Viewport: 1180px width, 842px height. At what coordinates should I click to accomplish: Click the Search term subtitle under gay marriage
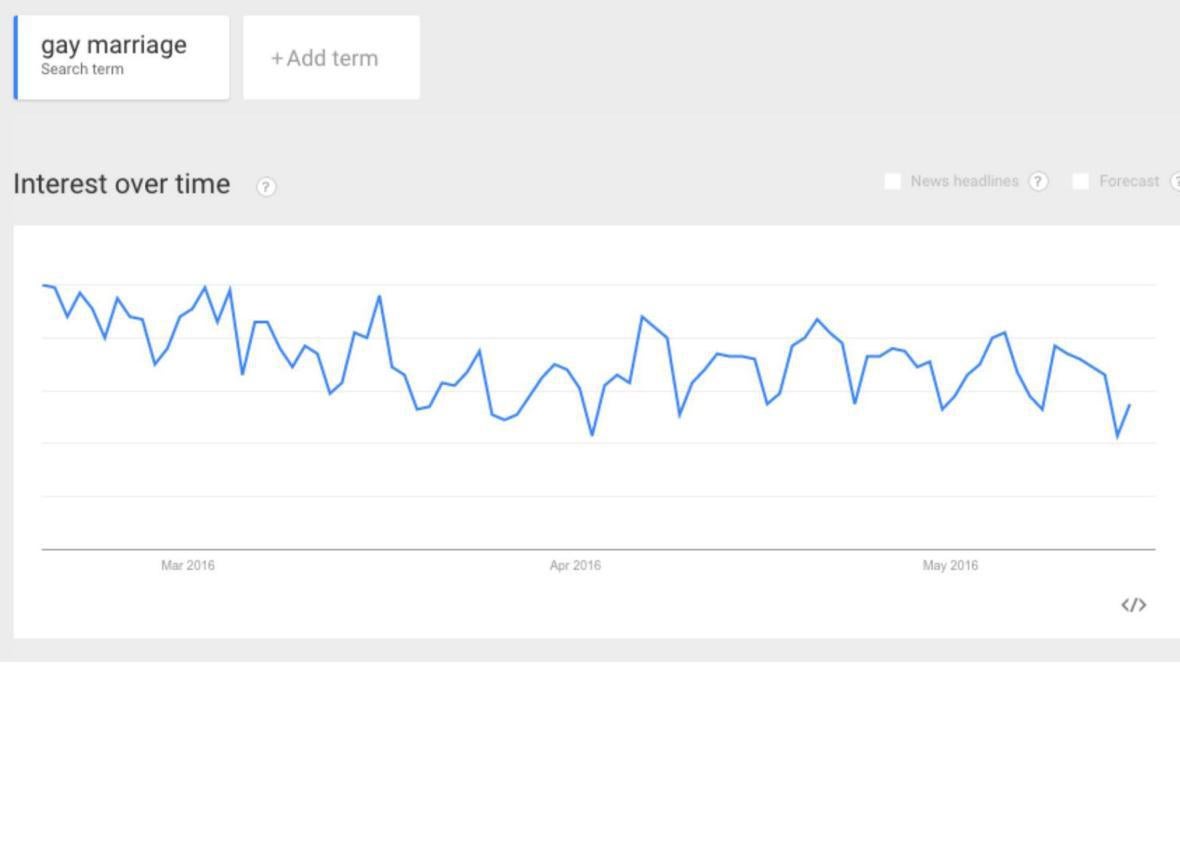82,70
